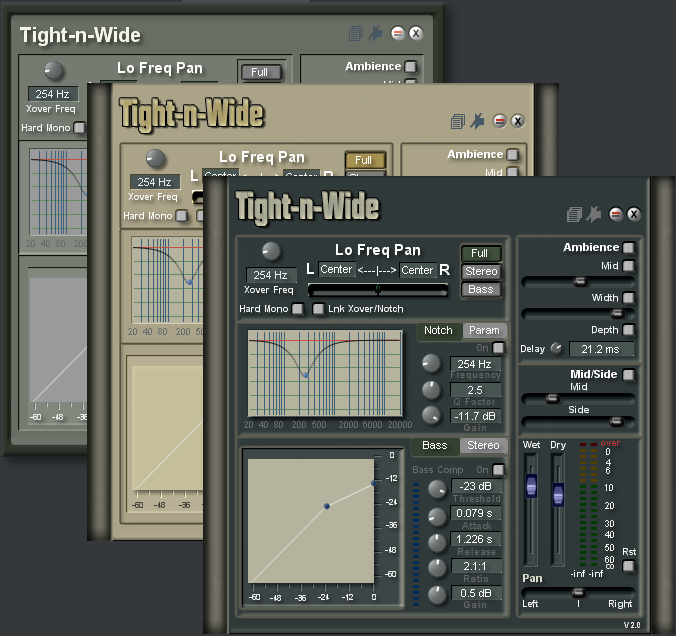Screen dimensions: 676x636
Task: Click the 21.2 ms delay value field
Action: tap(601, 349)
